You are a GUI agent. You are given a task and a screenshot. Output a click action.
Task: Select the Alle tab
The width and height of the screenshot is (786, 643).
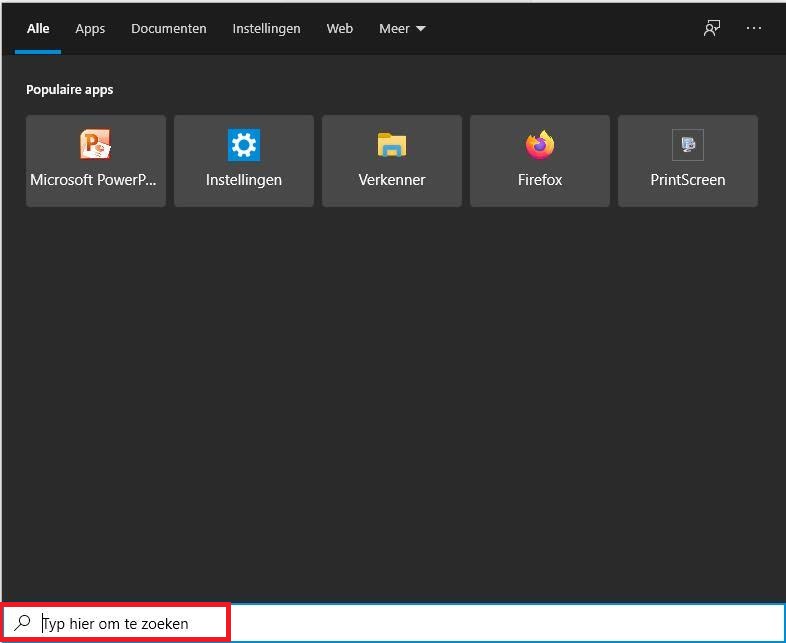point(38,29)
